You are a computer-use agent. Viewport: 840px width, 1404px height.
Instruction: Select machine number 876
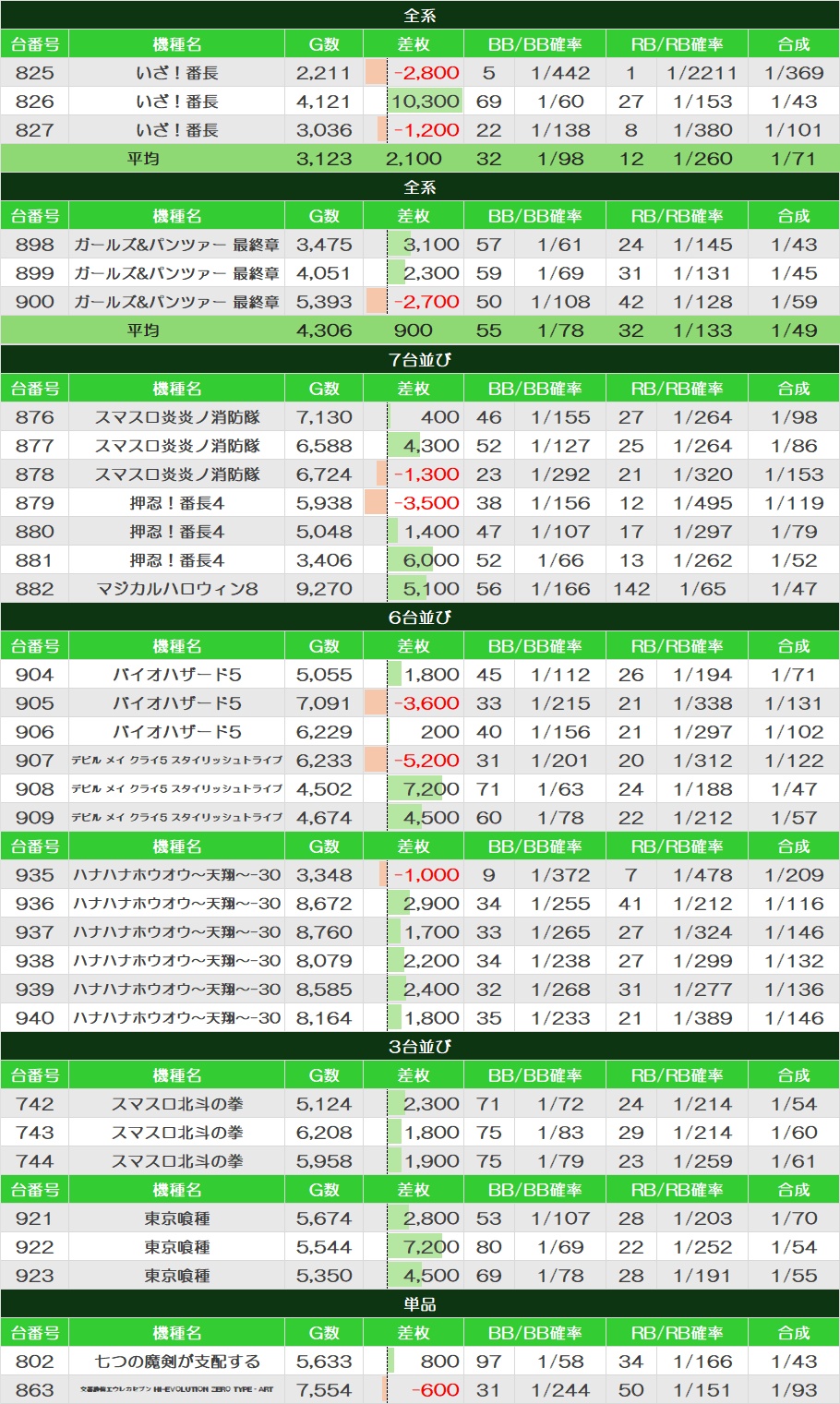(35, 417)
